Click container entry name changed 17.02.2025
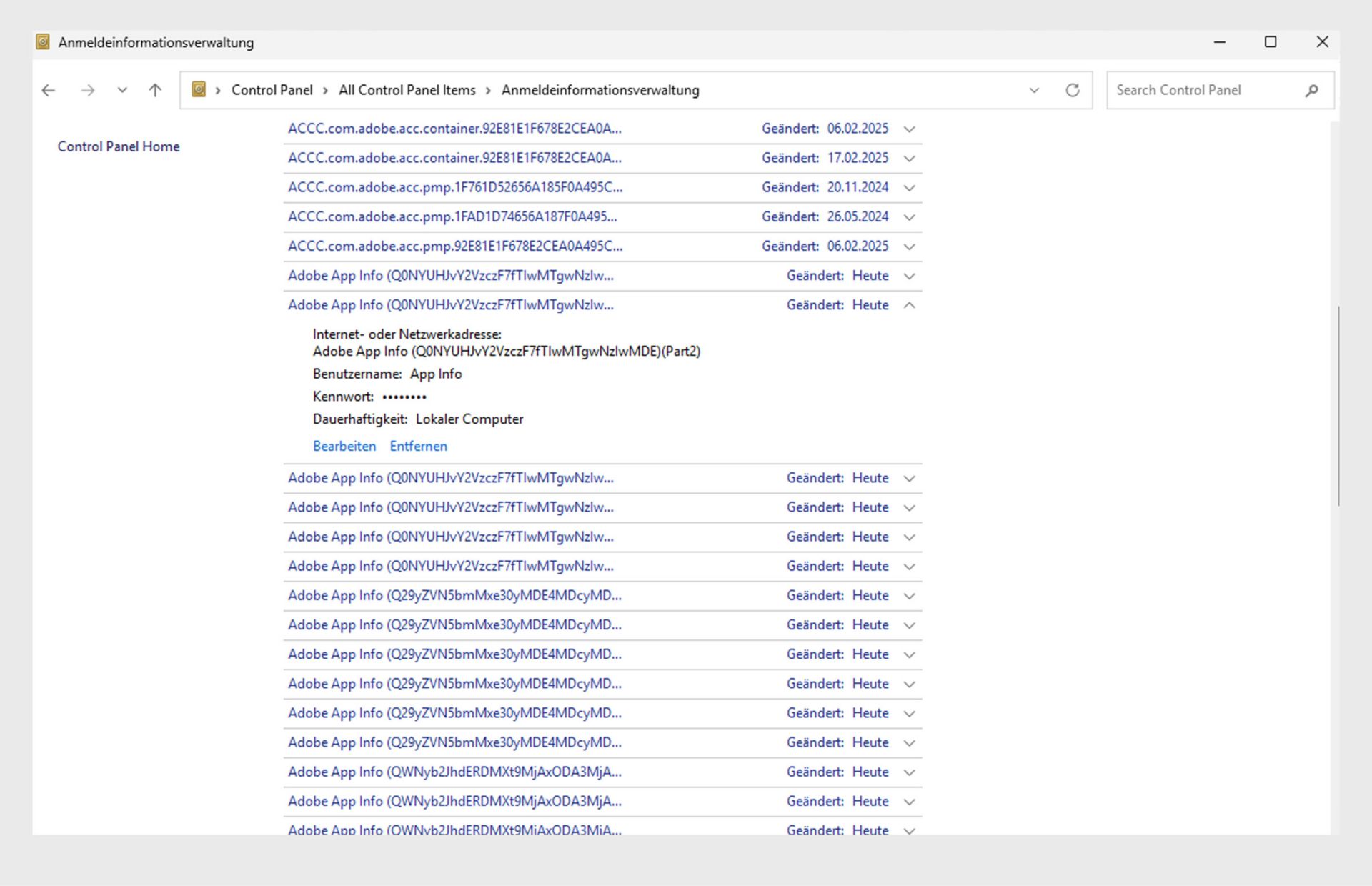Screen dimensions: 1372x886 pos(454,158)
